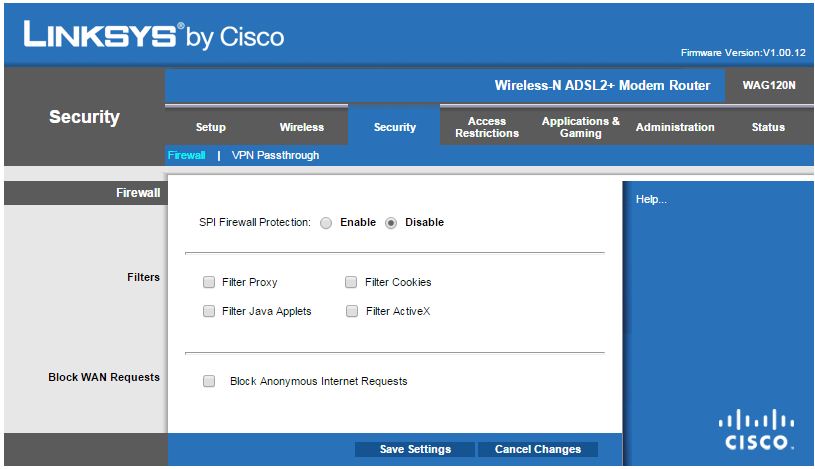The height and width of the screenshot is (469, 815).
Task: Click the Cancel Changes button
Action: coord(537,450)
